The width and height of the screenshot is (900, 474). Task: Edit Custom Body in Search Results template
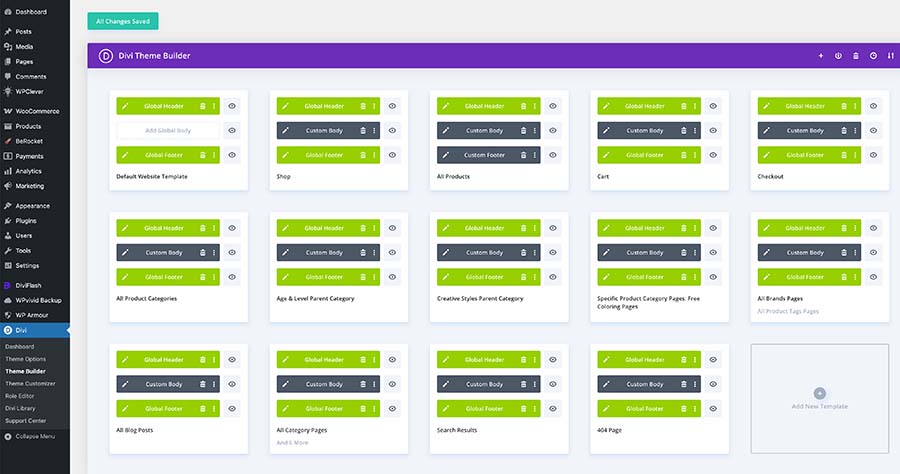click(445, 384)
